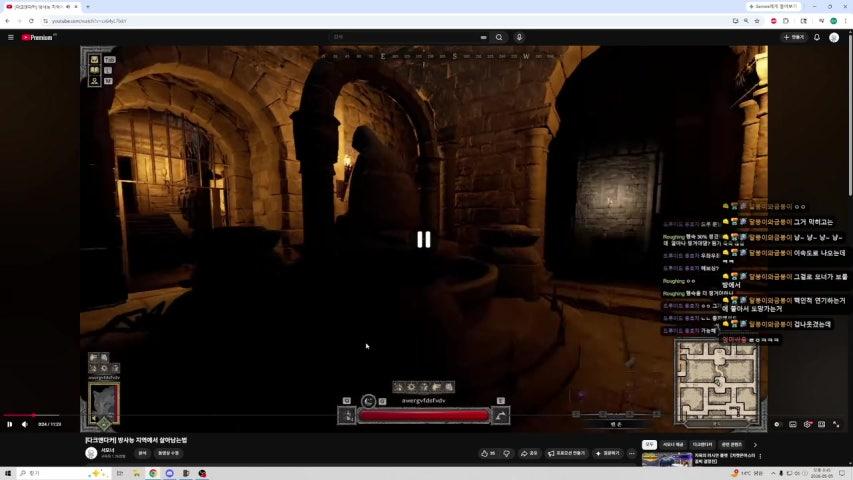Viewport: 853px width, 480px height.
Task: Open Chrome from the taskbar
Action: coord(153,473)
